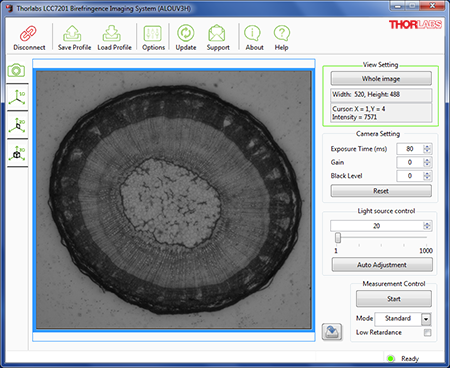This screenshot has width=450, height=368.
Task: Open the Mode dropdown arrow
Action: [x=426, y=319]
